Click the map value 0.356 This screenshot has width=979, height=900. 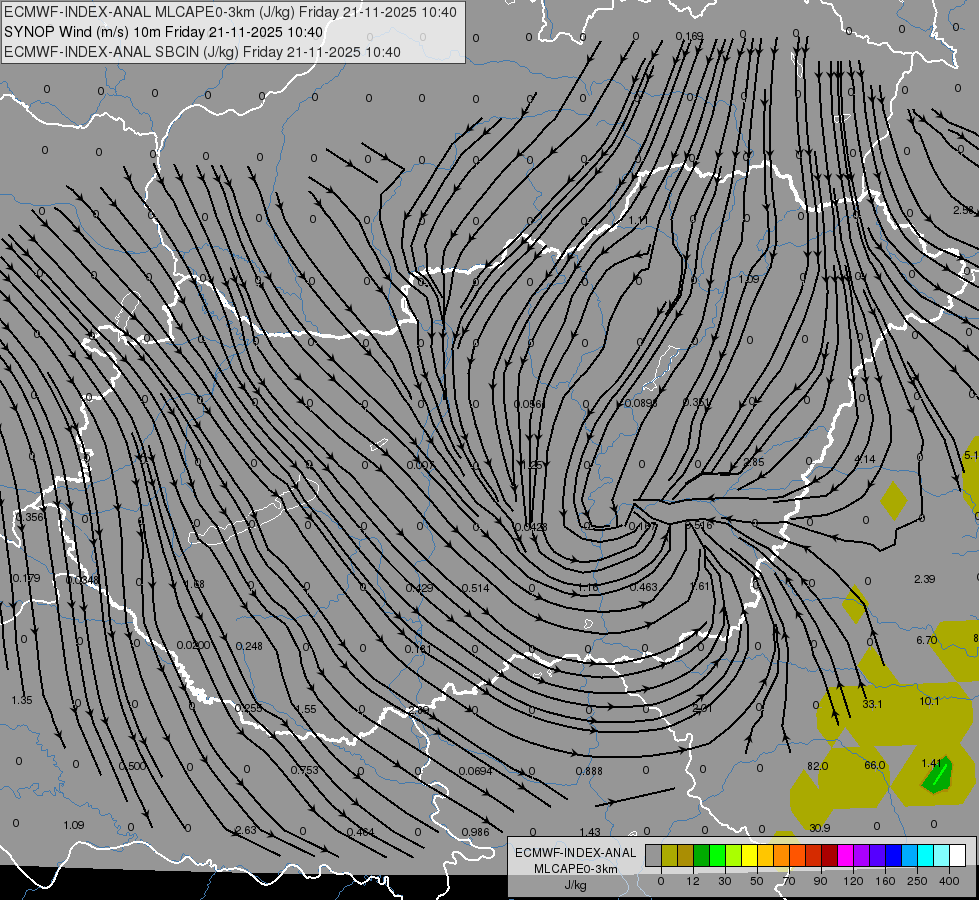(30, 517)
